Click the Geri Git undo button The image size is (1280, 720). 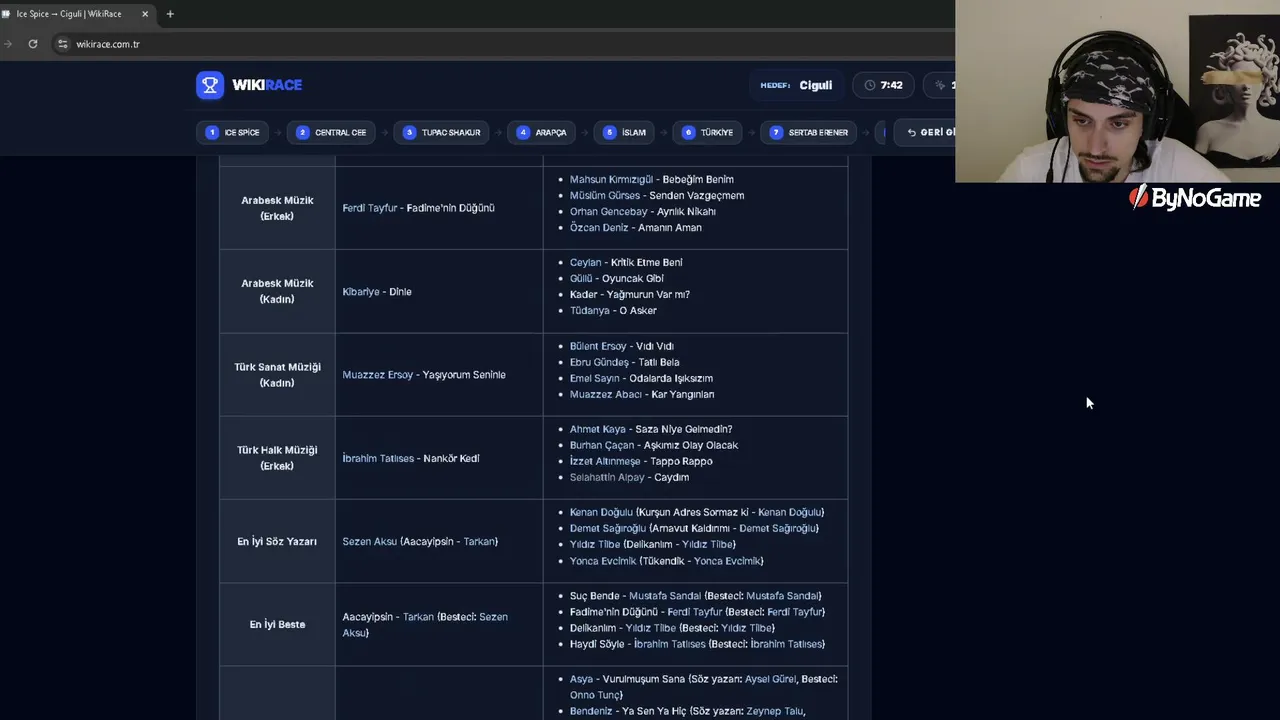coord(926,132)
